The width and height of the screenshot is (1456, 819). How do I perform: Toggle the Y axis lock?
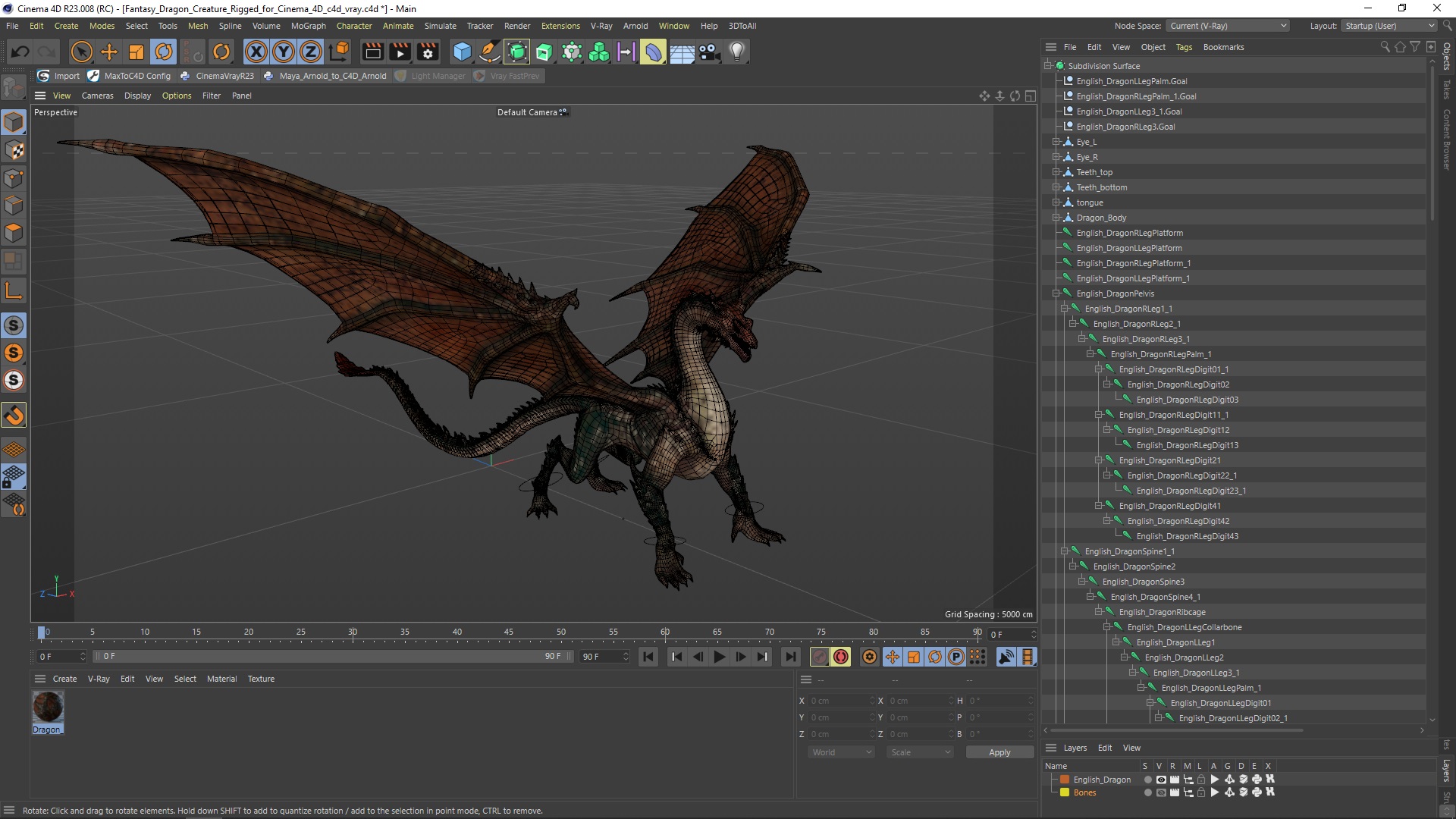tap(284, 52)
